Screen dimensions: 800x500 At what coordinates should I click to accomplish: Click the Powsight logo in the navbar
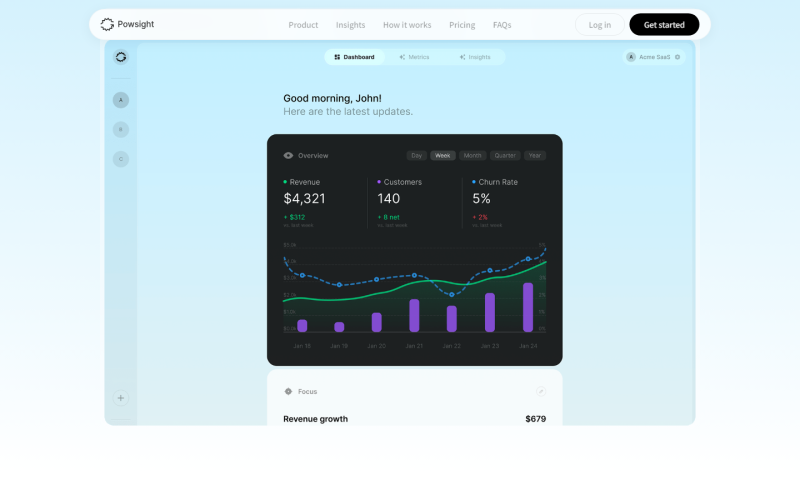click(127, 24)
